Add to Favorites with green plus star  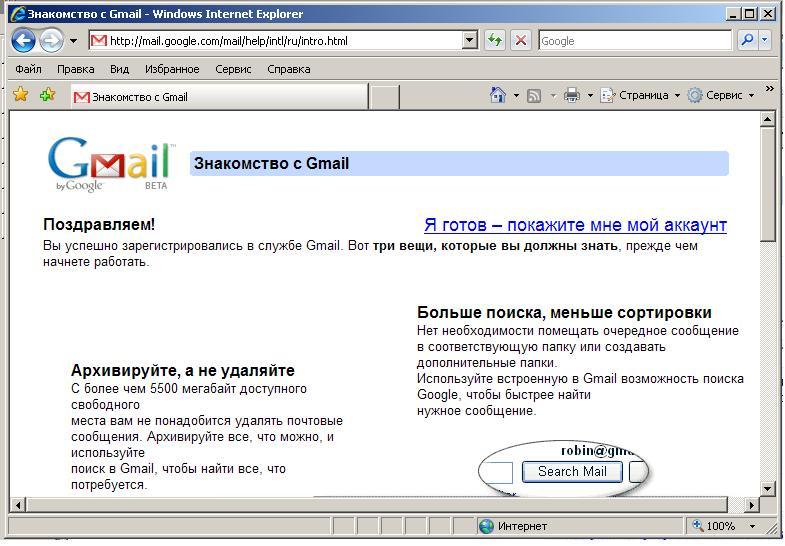tap(48, 94)
